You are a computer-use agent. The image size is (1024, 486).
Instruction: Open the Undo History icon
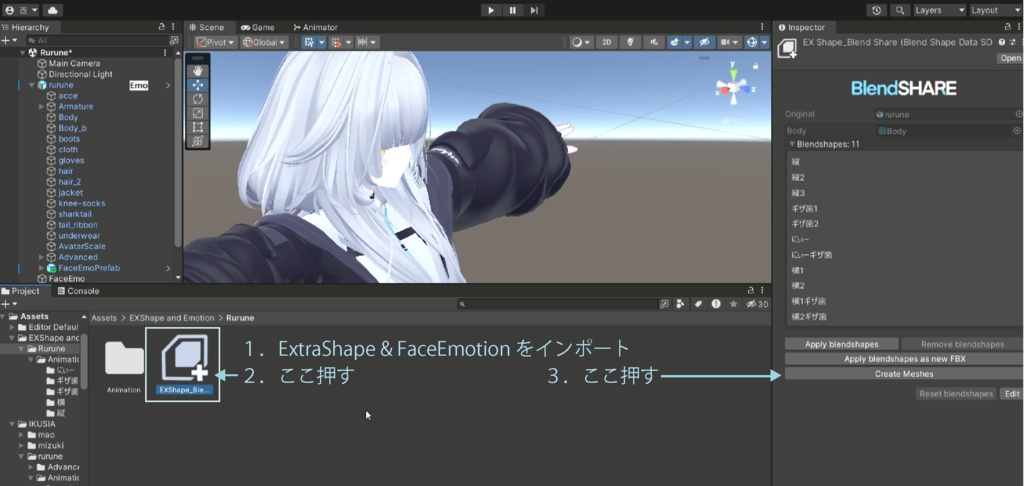tap(876, 10)
